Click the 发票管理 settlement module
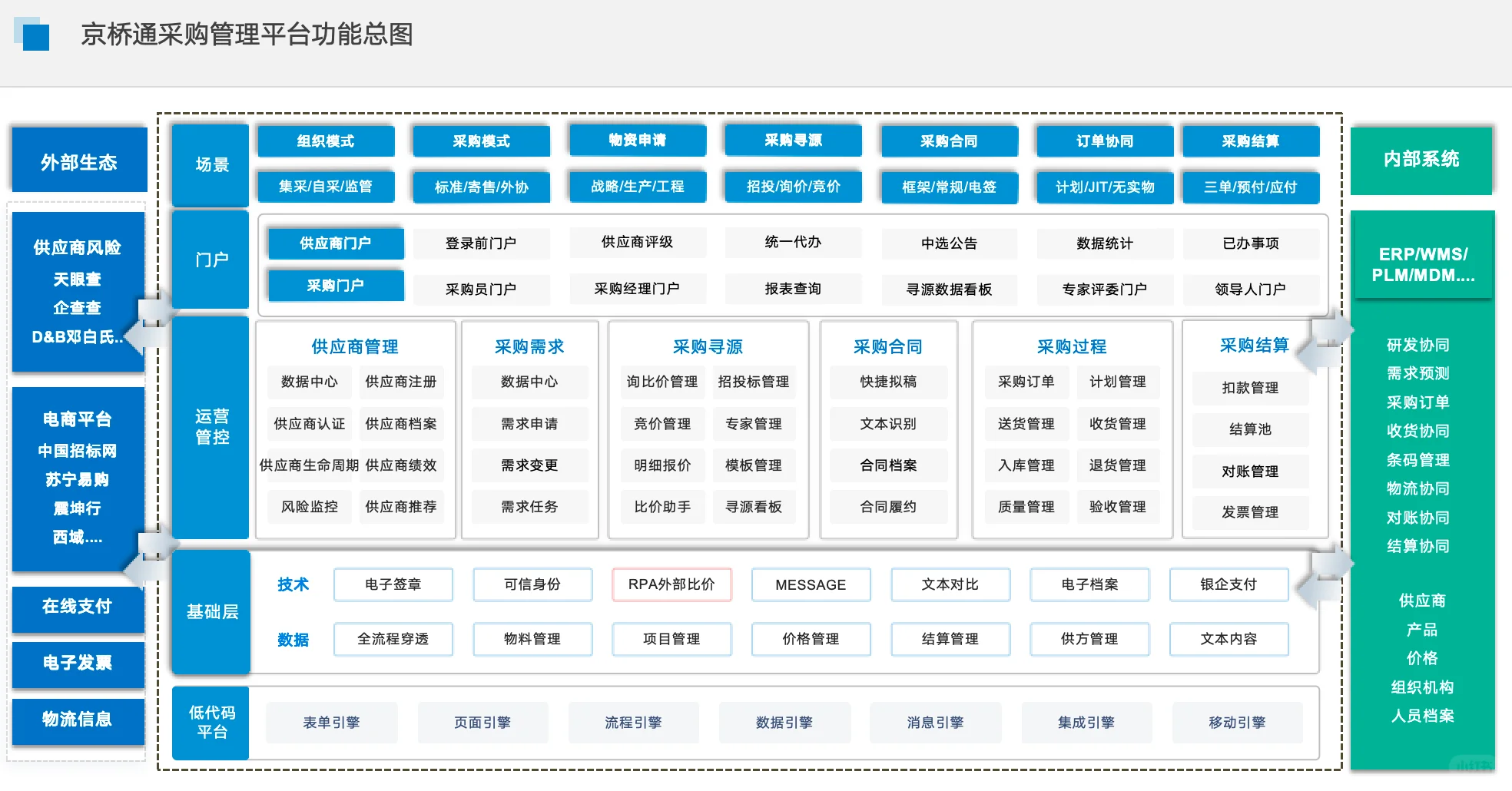The height and width of the screenshot is (791, 1512). pyautogui.click(x=1250, y=512)
